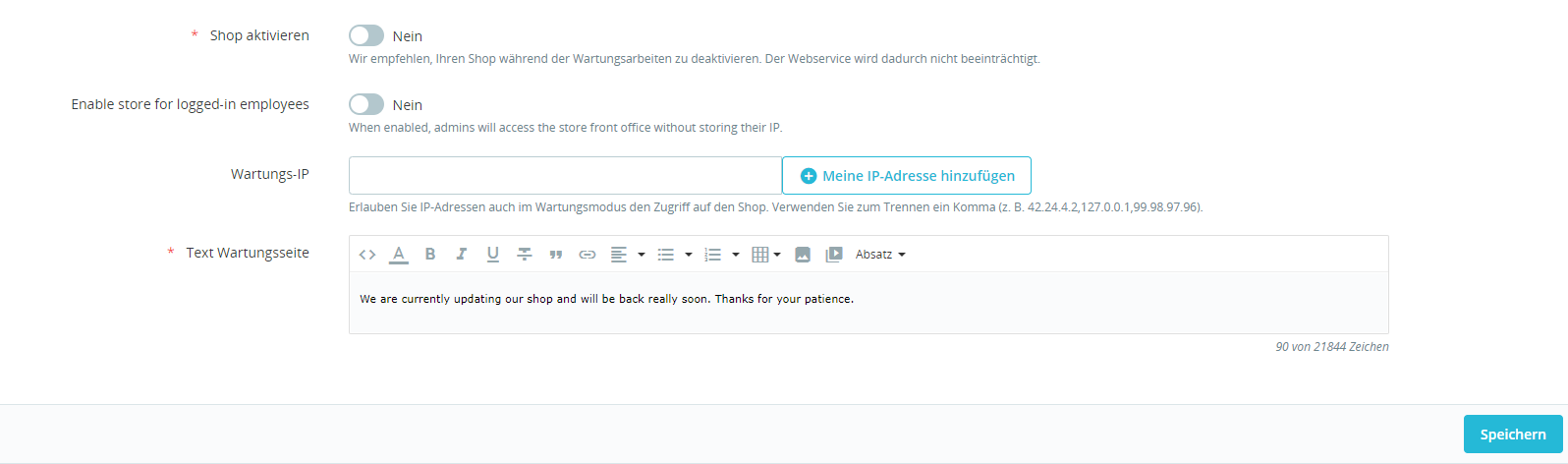Insert media video in the editor
1568x464 pixels.
pyautogui.click(x=834, y=255)
